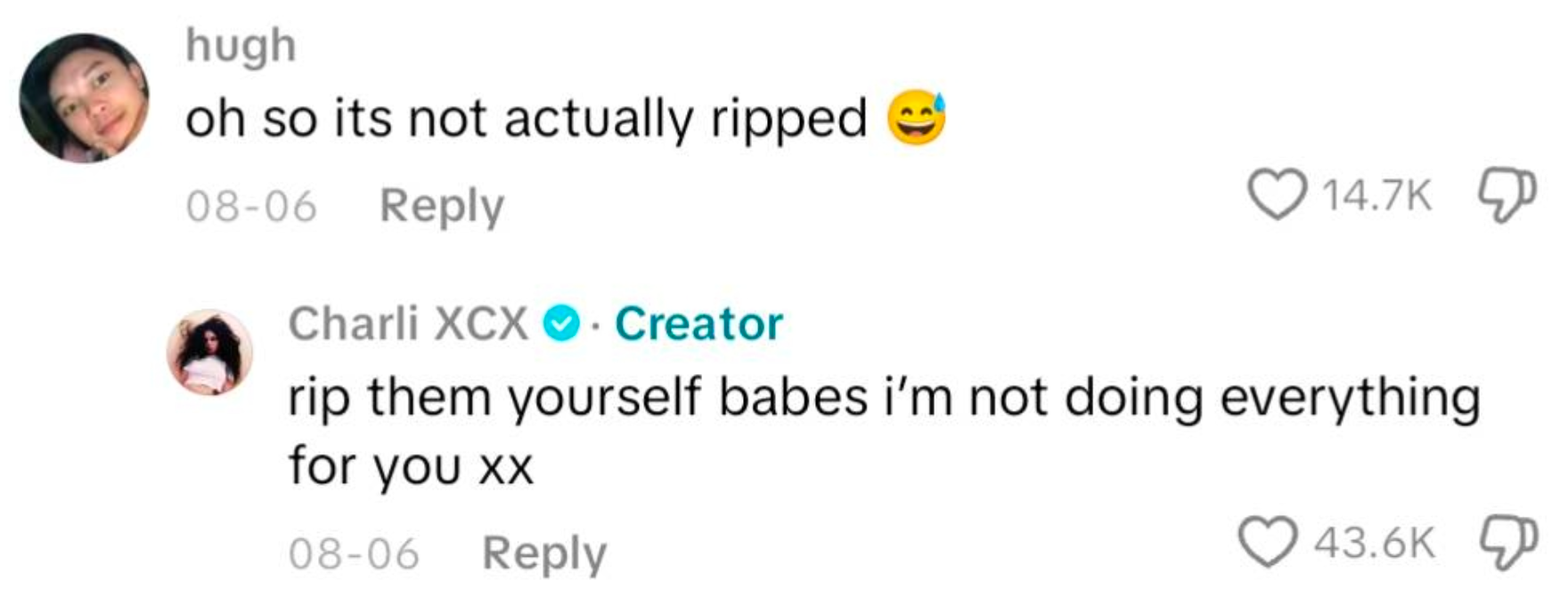Like Charli XCX's reply with the heart
Screen dimensions: 1568x613
coord(1269,543)
